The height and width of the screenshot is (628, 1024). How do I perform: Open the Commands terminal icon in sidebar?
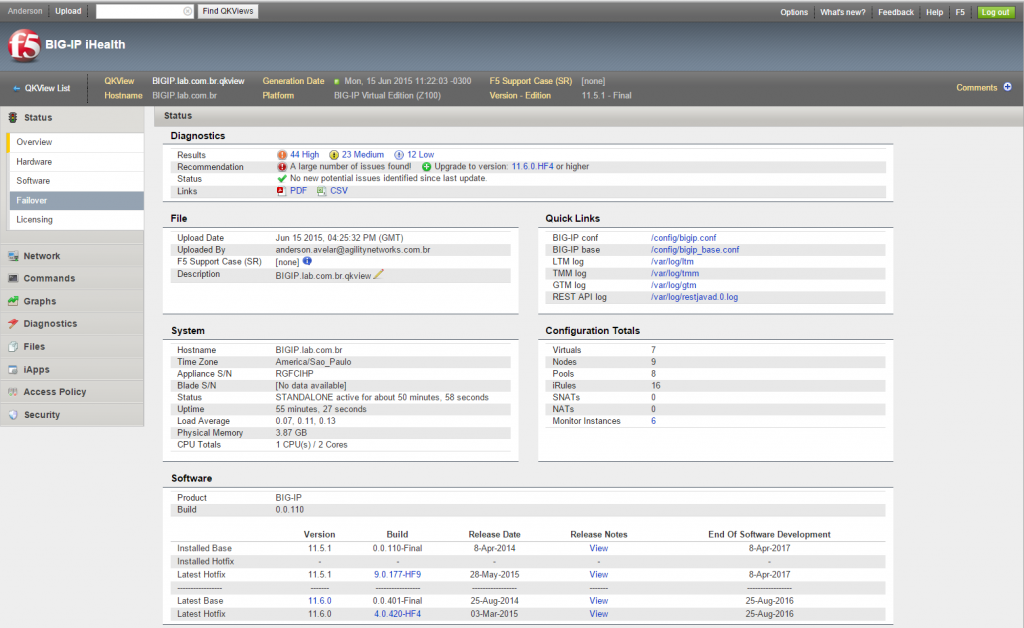coord(11,279)
